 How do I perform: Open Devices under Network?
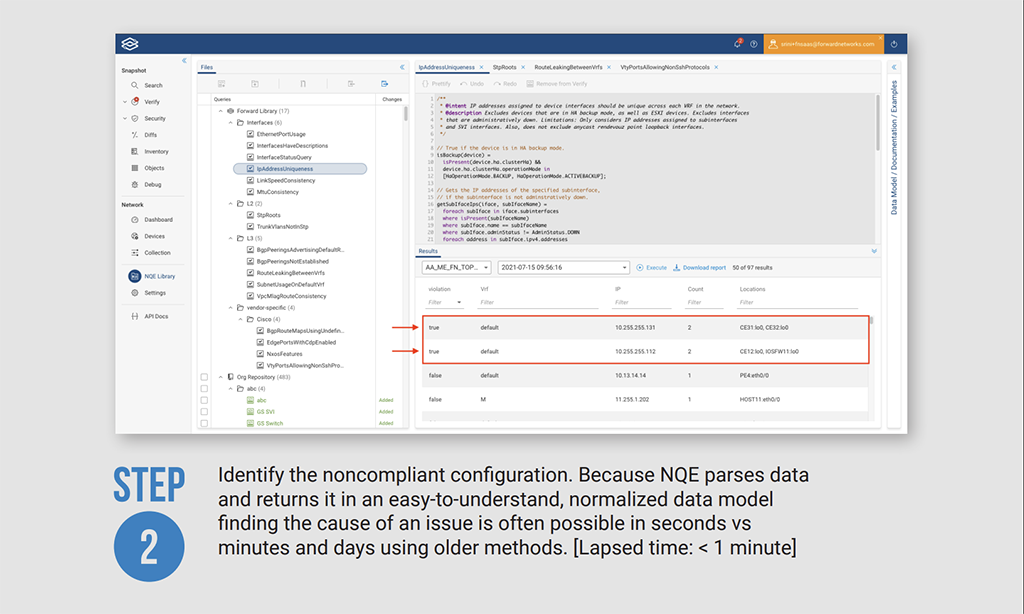[x=148, y=236]
